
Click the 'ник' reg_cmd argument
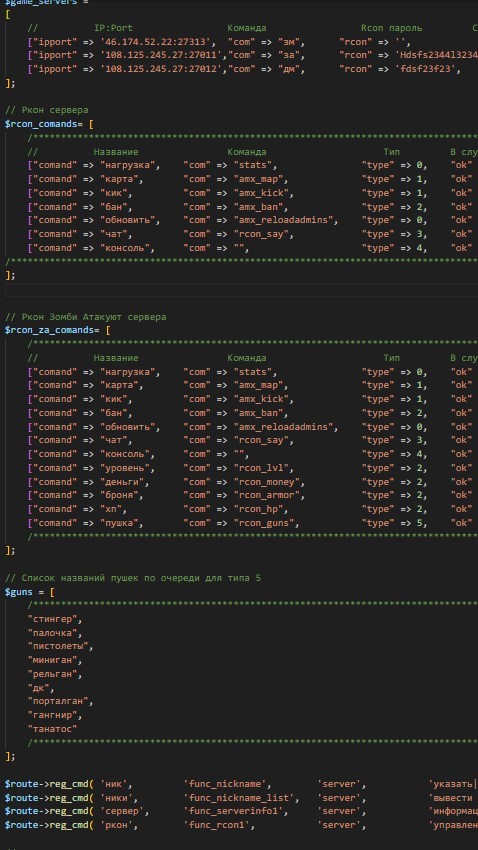(114, 784)
